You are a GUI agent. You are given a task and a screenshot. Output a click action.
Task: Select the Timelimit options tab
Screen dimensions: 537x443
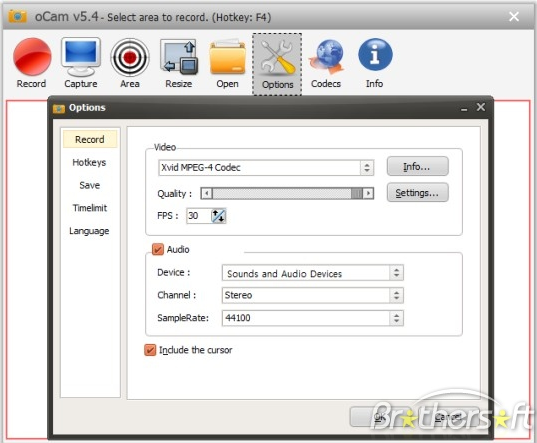(90, 208)
